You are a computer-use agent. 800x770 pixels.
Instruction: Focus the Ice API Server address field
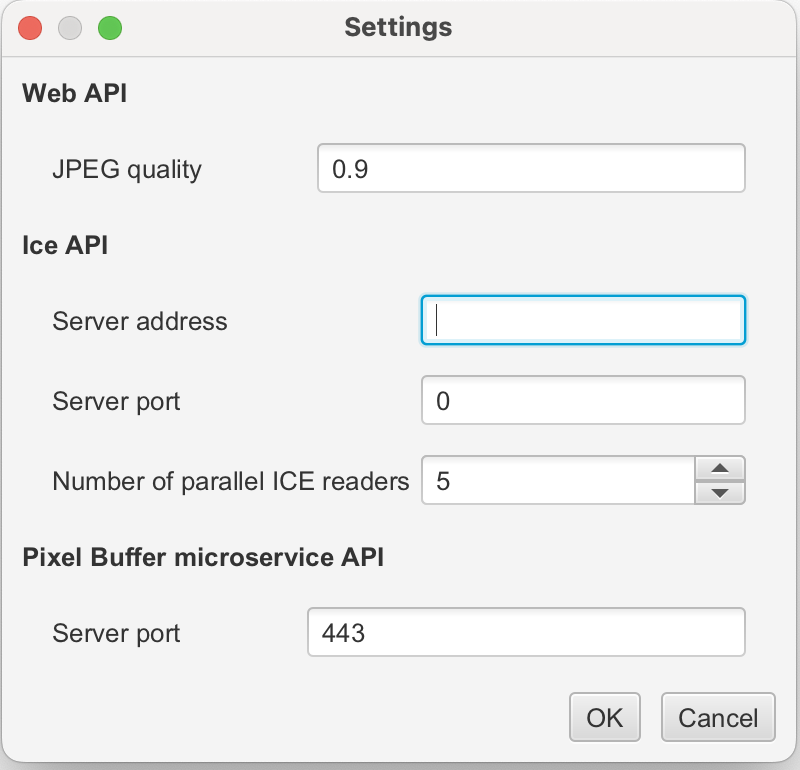click(x=583, y=320)
